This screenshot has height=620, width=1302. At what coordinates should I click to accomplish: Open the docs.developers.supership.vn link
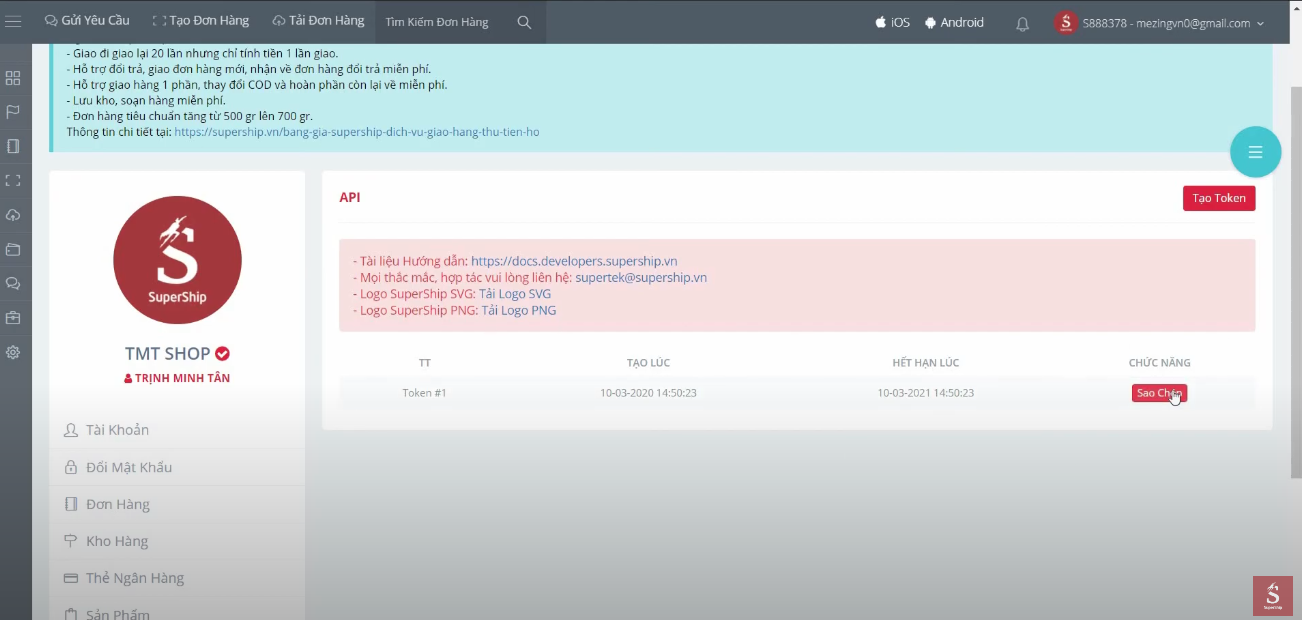[x=574, y=261]
